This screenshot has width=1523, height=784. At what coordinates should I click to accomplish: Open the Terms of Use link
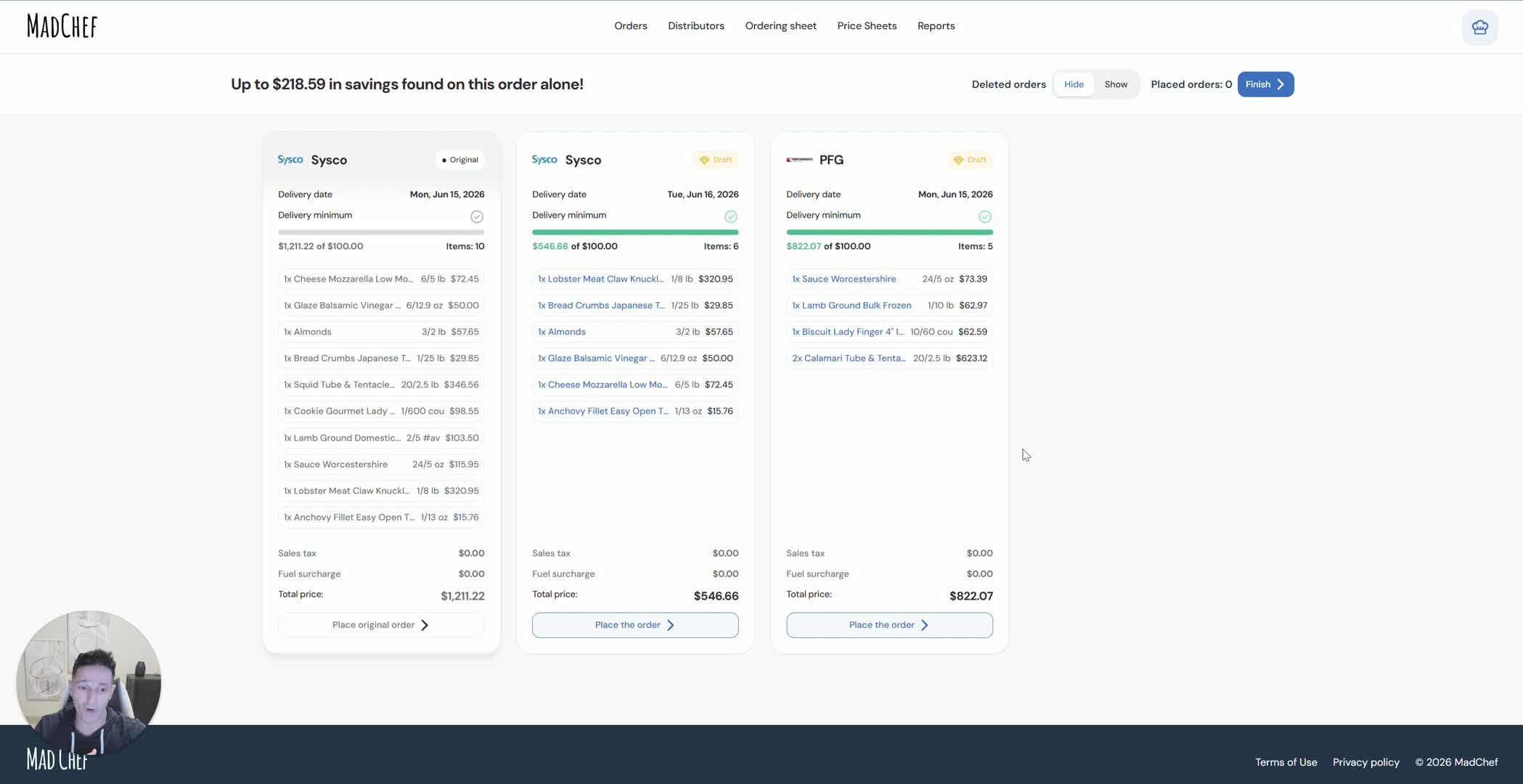[1286, 762]
